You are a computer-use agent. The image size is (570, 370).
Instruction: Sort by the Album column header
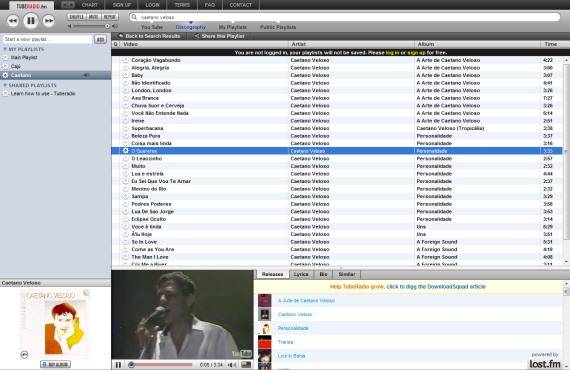(x=426, y=44)
